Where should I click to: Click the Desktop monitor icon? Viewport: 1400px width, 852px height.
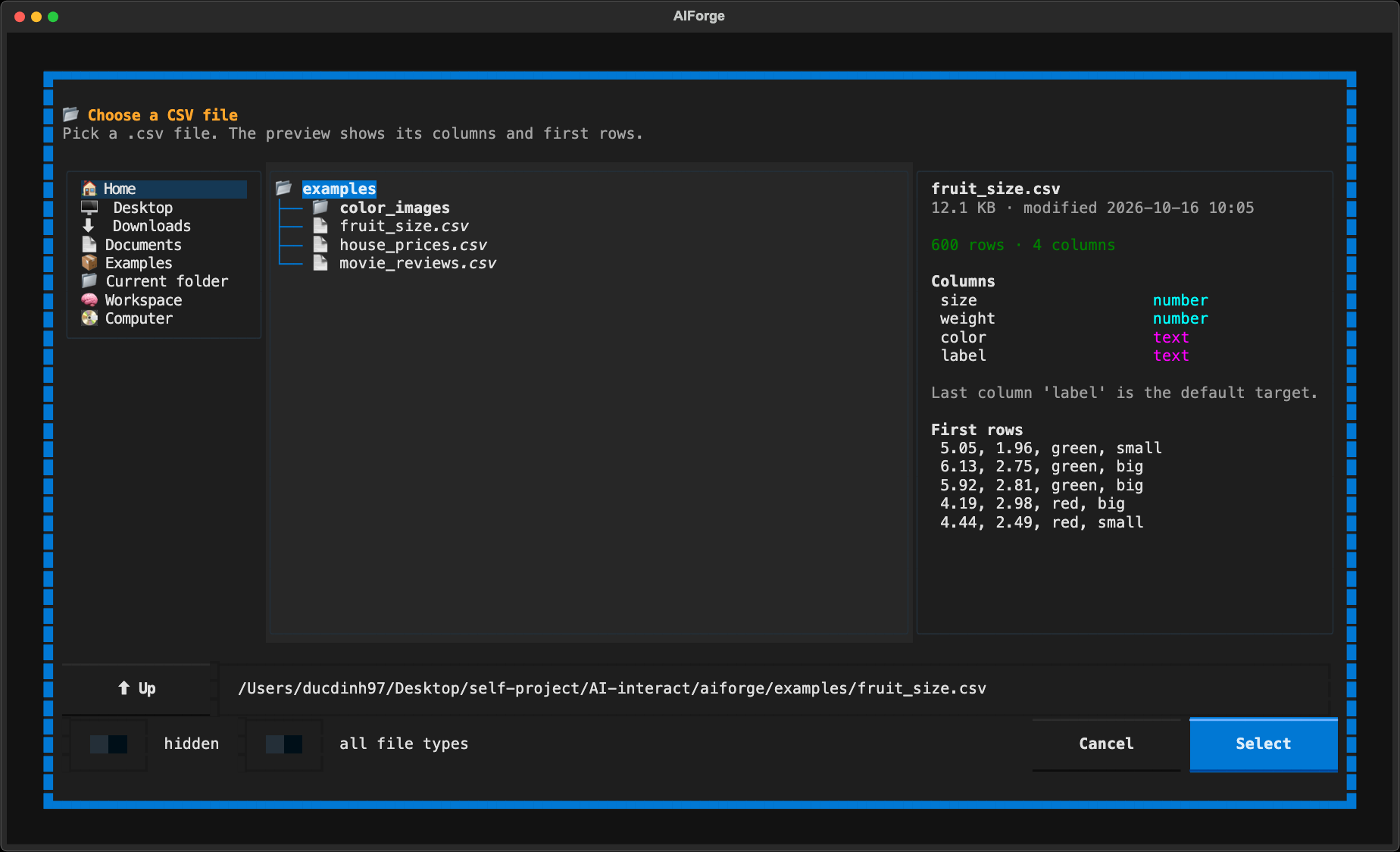point(89,207)
